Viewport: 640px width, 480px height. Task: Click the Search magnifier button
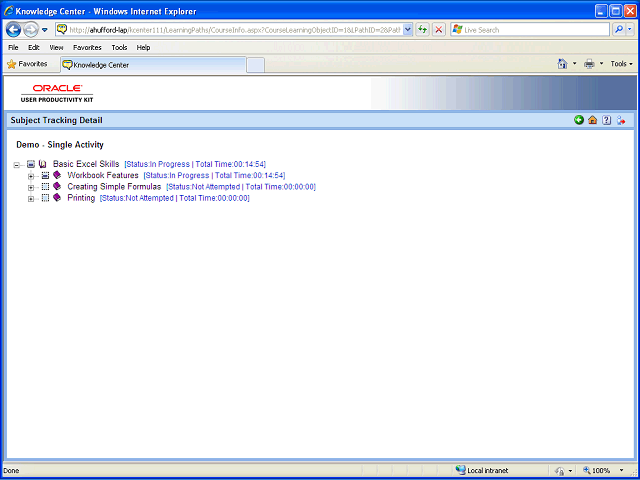[x=619, y=29]
